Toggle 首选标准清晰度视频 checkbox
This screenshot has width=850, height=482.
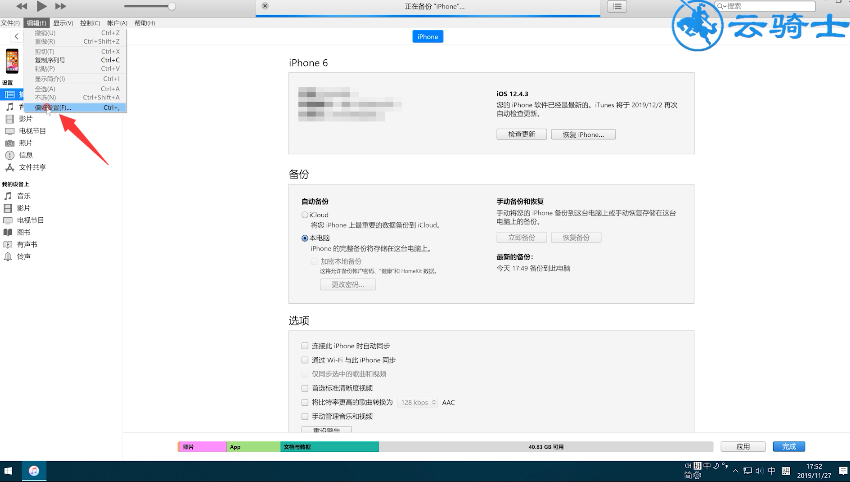tap(305, 388)
